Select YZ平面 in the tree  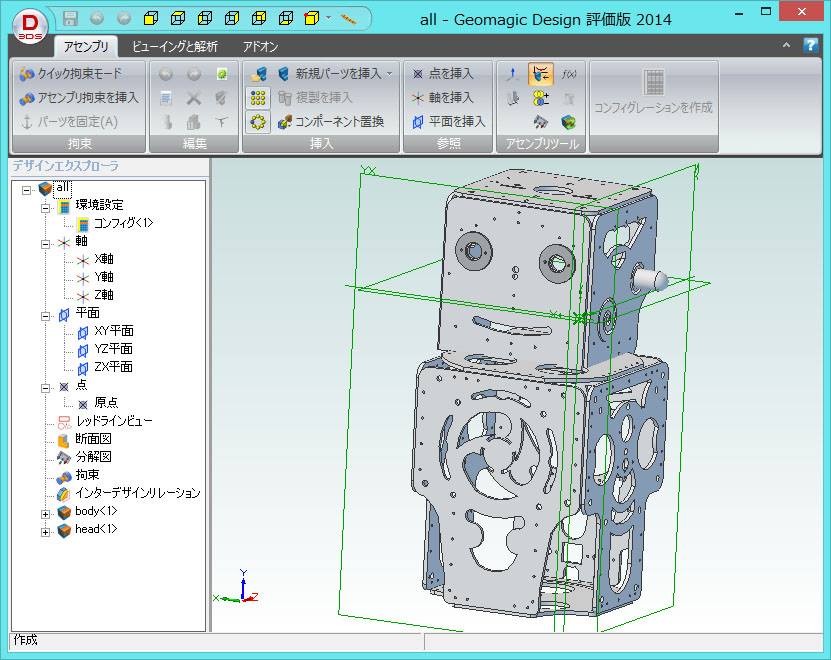coord(113,349)
